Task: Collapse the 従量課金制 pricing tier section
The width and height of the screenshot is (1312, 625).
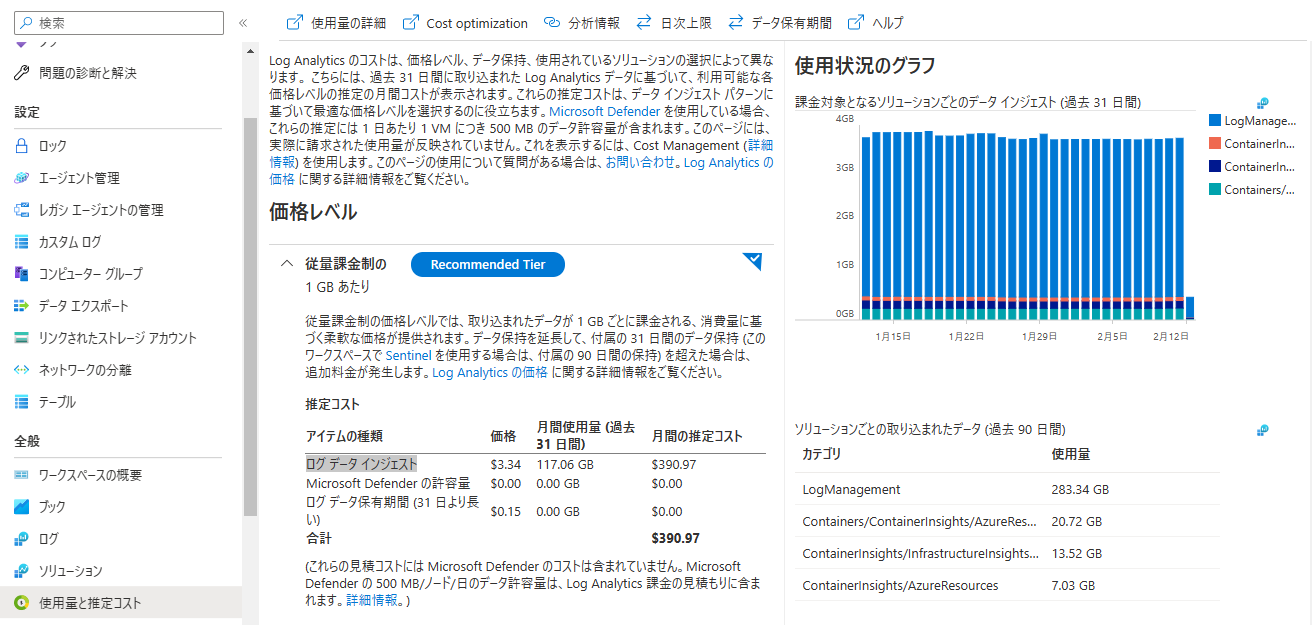Action: click(x=287, y=264)
